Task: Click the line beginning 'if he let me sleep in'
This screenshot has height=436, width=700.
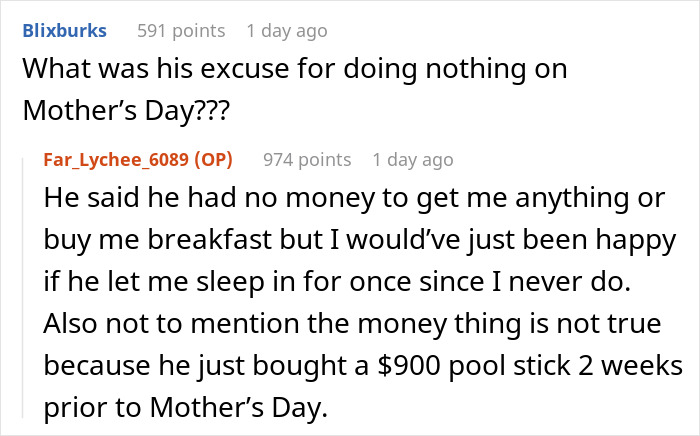Action: (338, 282)
